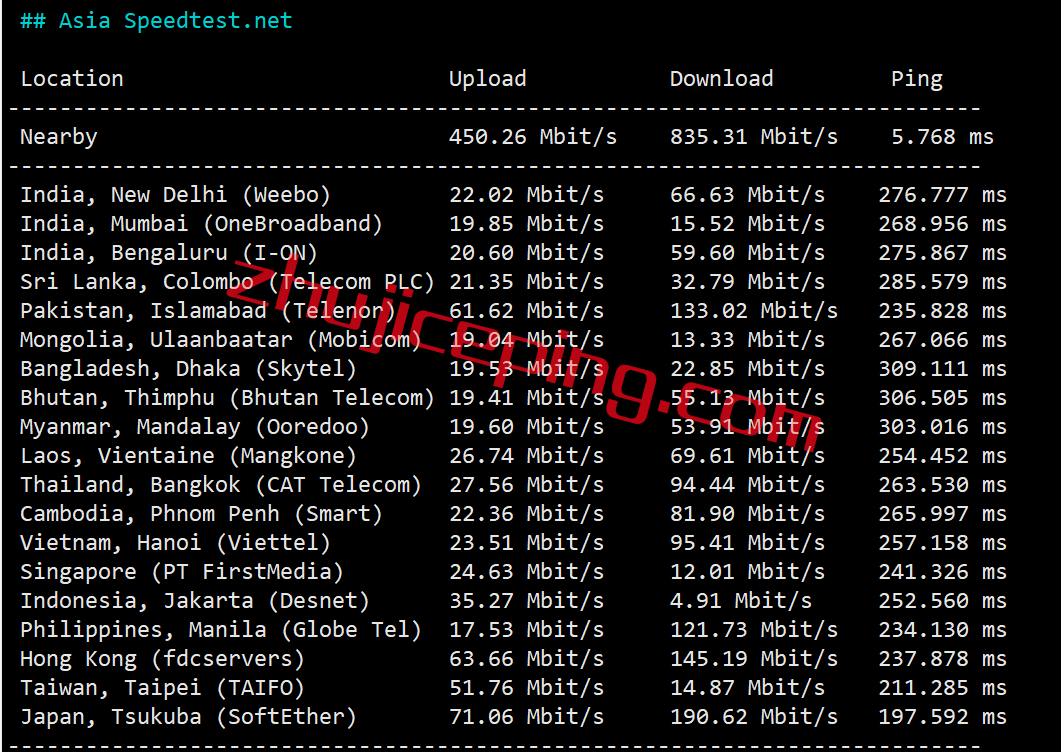Select the Nearby ping "5.768 ms"
Image resolution: width=1061 pixels, height=752 pixels.
coord(943,137)
